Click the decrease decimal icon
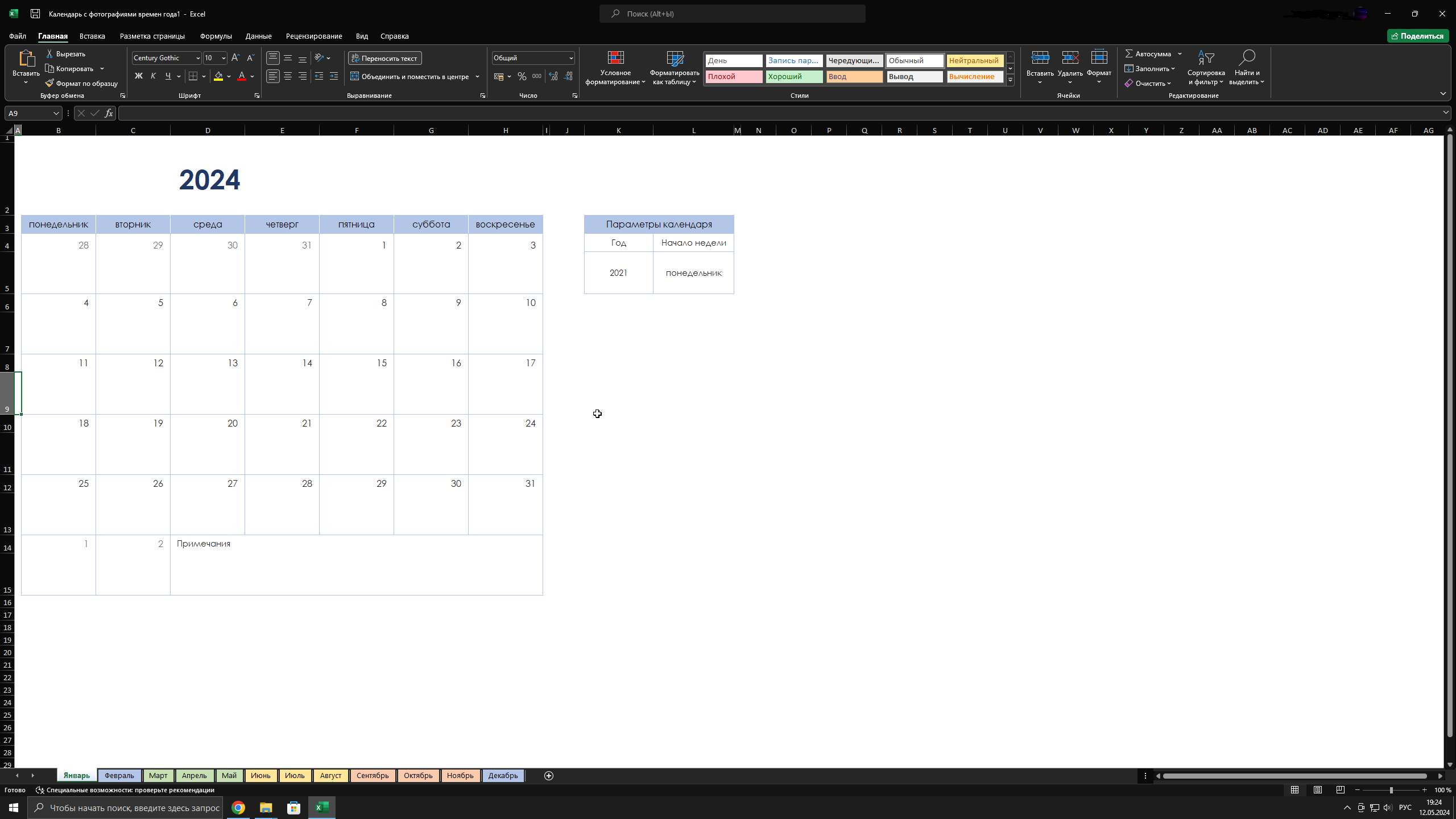Viewport: 1456px width, 819px height. (568, 76)
